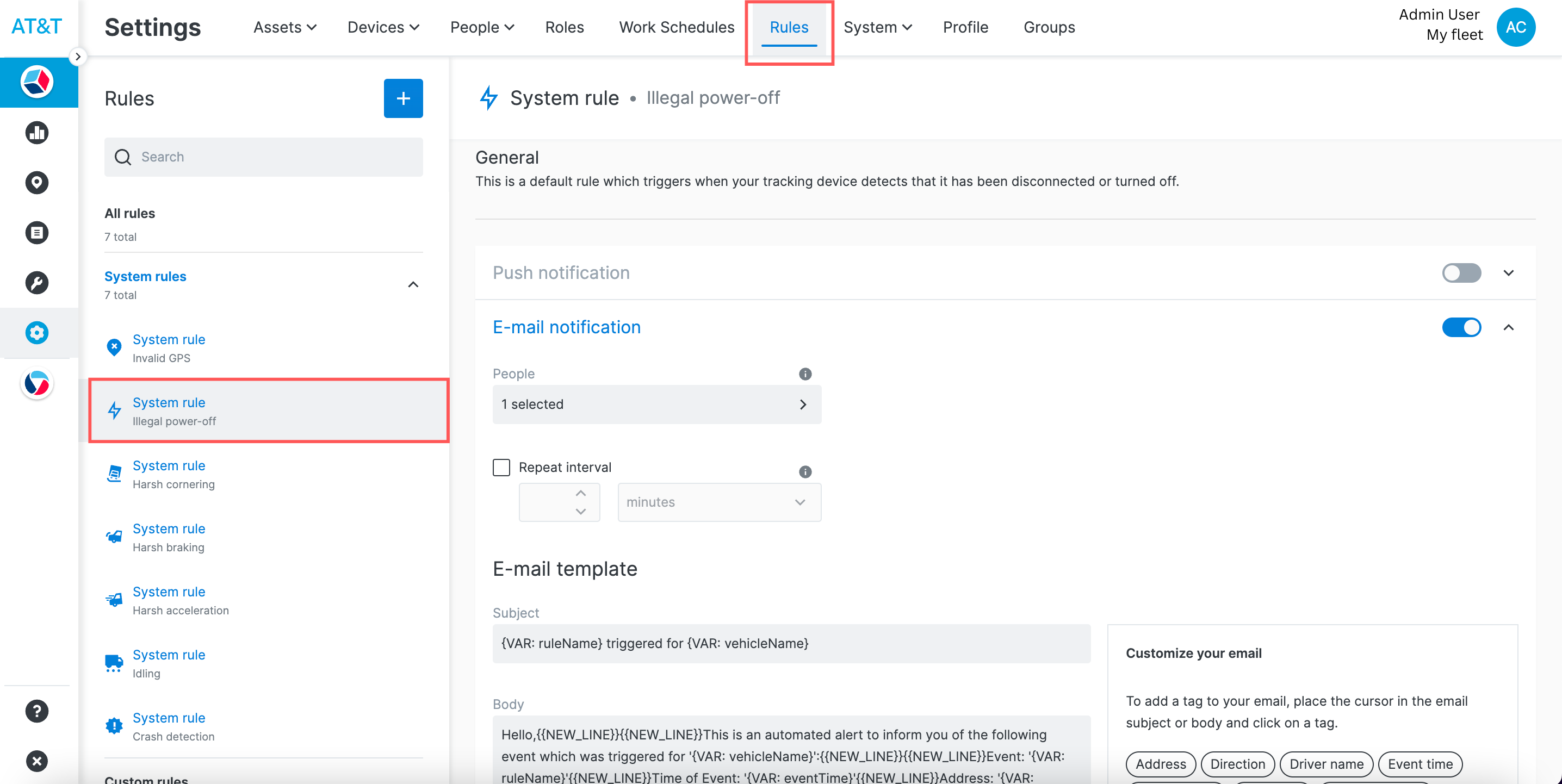Go to Roles tab
1562x784 pixels.
(564, 27)
